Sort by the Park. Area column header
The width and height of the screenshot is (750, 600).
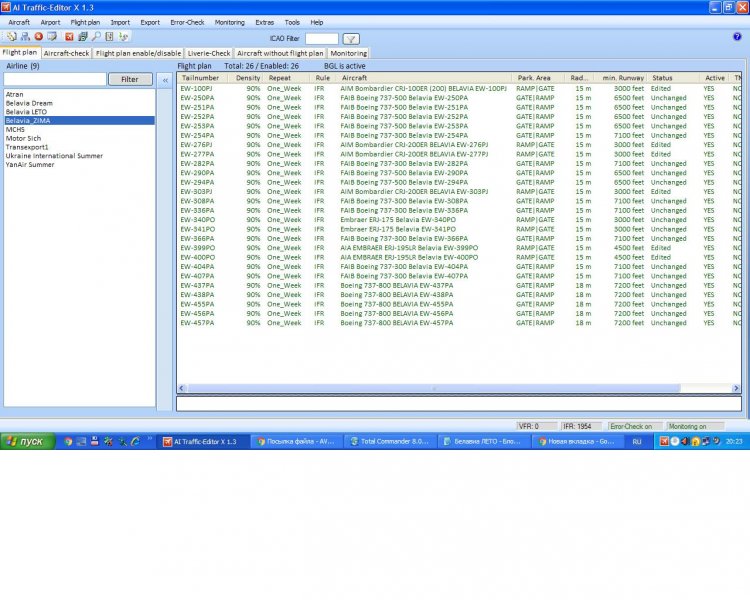(538, 78)
